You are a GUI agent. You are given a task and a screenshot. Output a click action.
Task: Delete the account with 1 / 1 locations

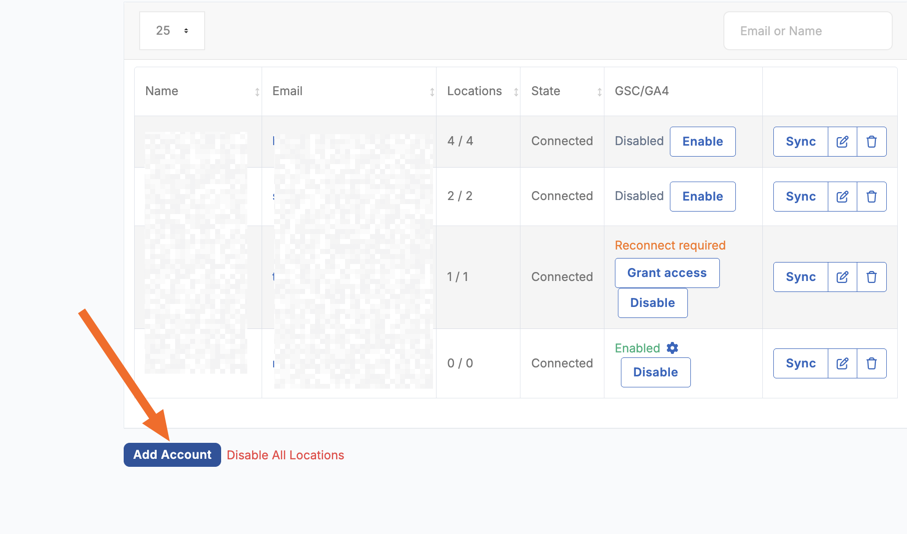(871, 277)
